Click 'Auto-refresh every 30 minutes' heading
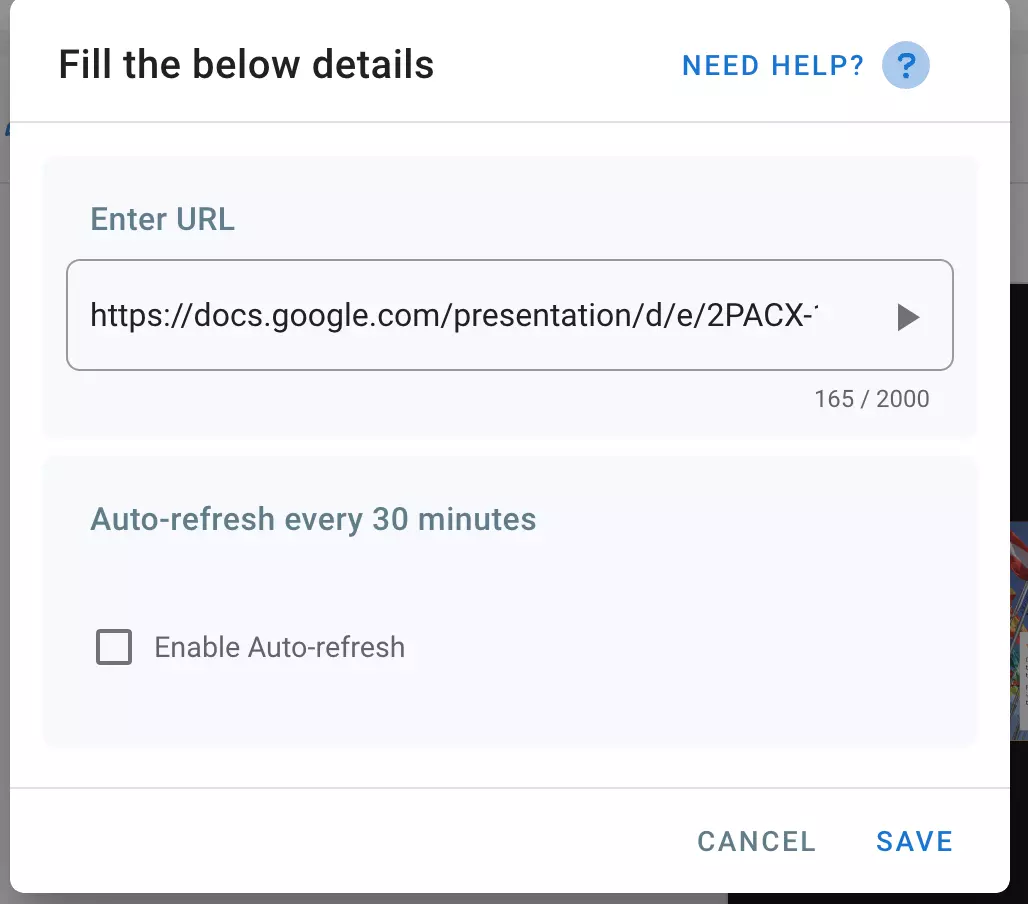The width and height of the screenshot is (1028, 904). click(313, 520)
